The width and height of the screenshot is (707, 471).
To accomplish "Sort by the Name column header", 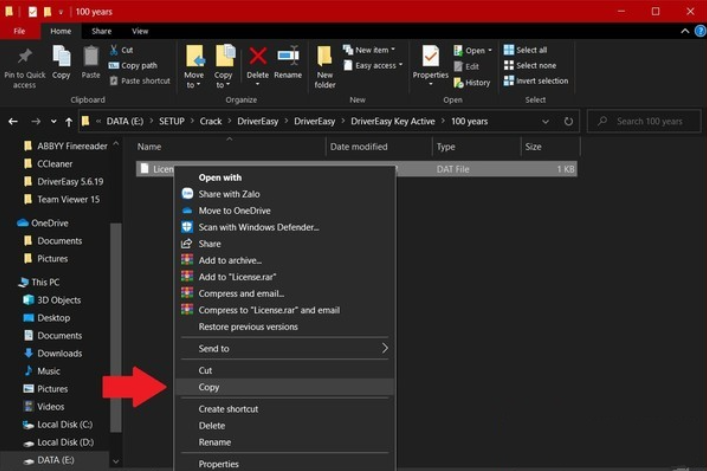I will tap(230, 146).
